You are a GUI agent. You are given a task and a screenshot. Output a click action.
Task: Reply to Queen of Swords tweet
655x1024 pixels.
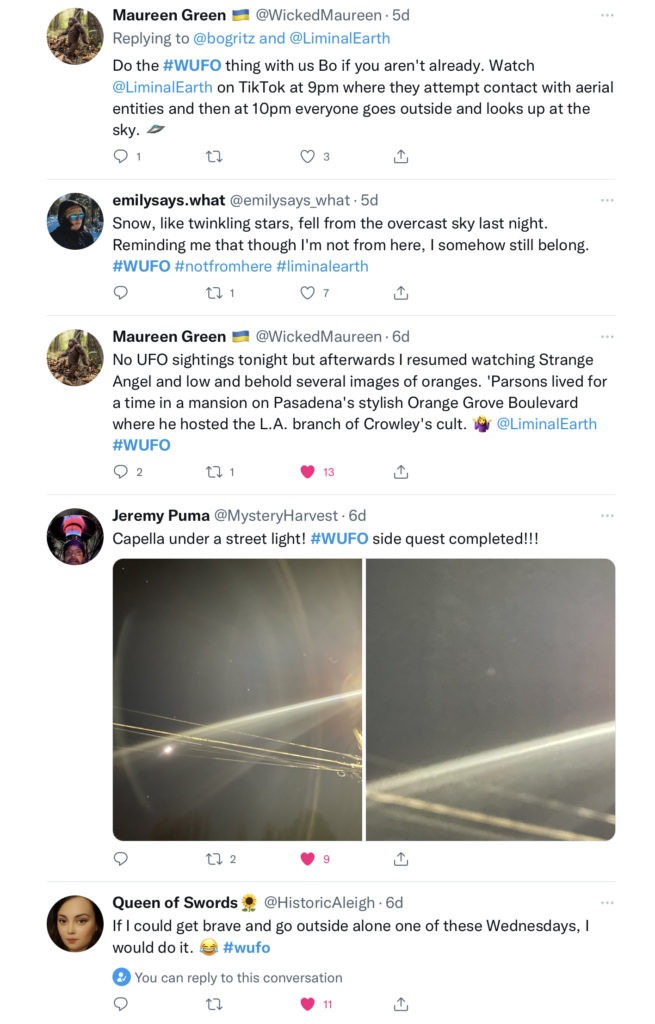(121, 1004)
